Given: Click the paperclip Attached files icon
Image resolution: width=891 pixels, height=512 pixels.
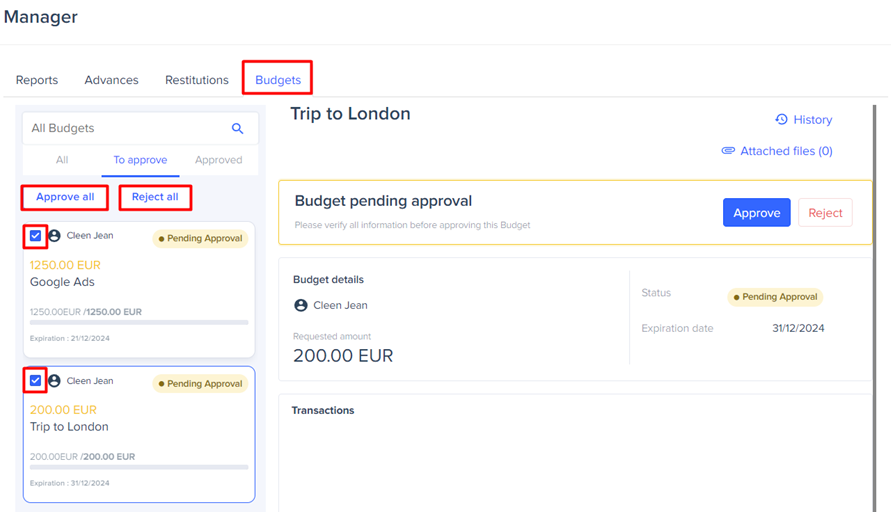Looking at the screenshot, I should (x=728, y=151).
